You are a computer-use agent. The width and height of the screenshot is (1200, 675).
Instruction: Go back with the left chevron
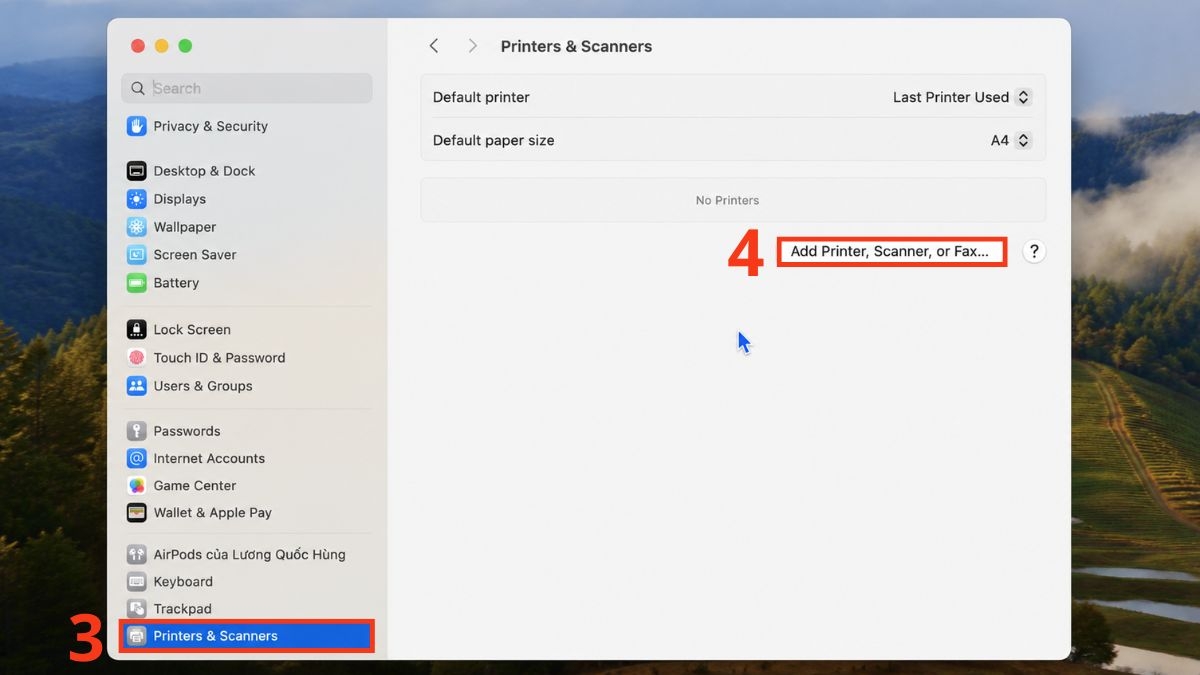(434, 46)
